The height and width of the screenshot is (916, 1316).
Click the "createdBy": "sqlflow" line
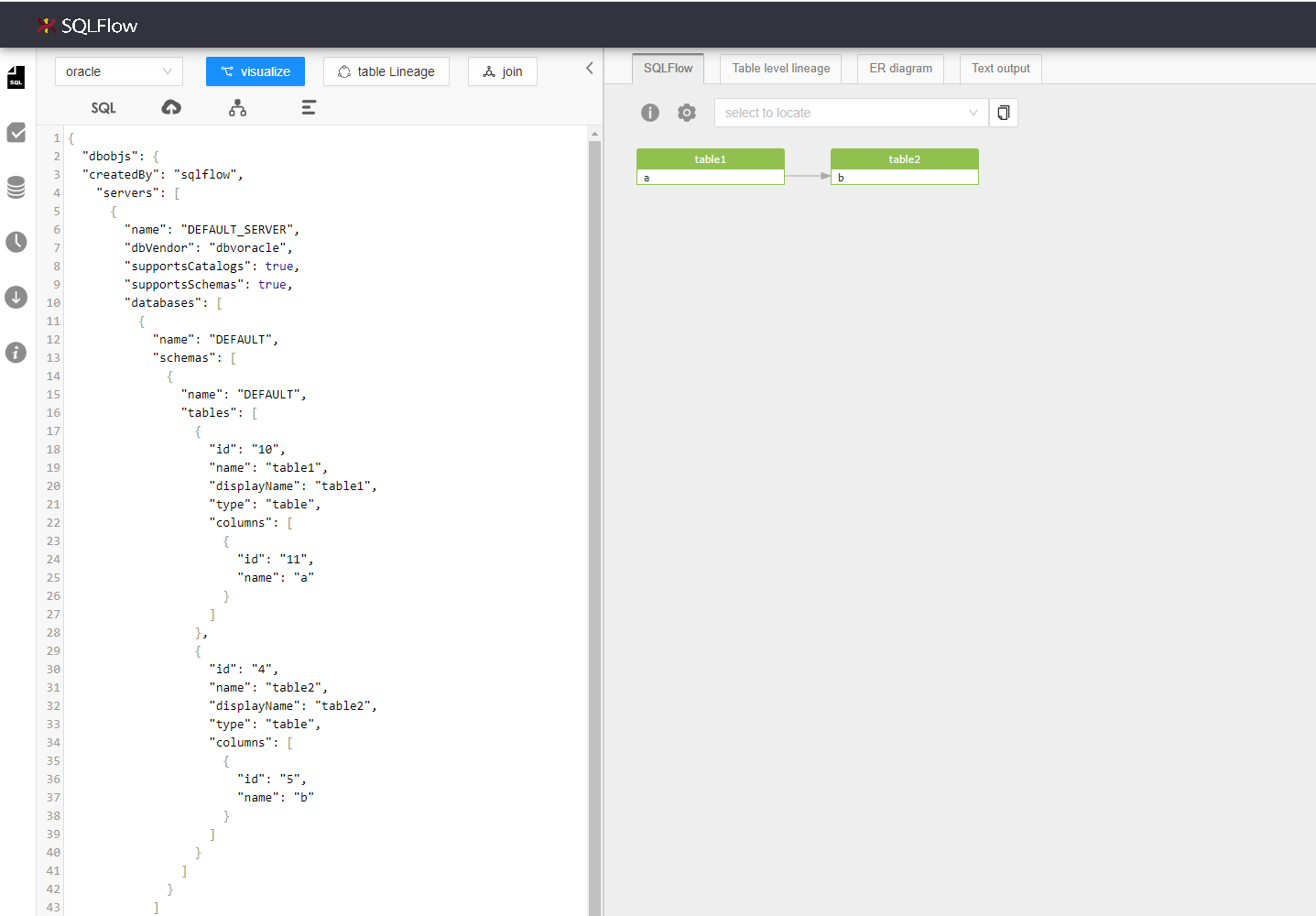coord(163,175)
